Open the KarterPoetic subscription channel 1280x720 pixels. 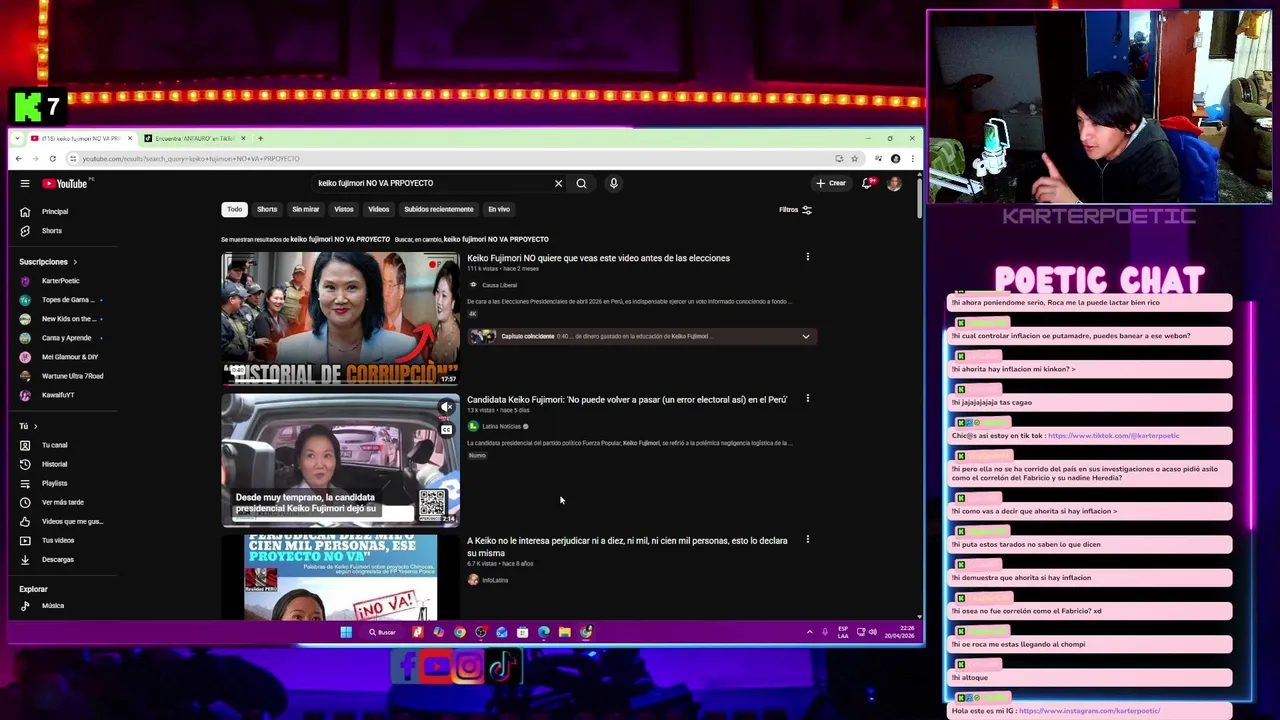pos(60,281)
